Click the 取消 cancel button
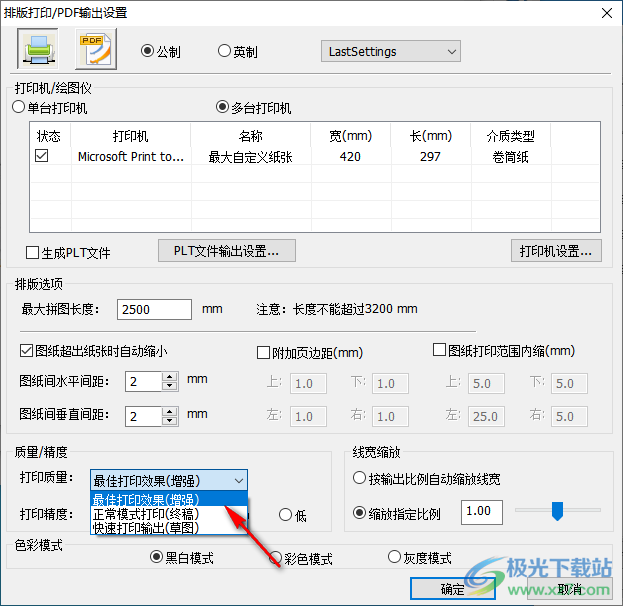 tap(569, 589)
